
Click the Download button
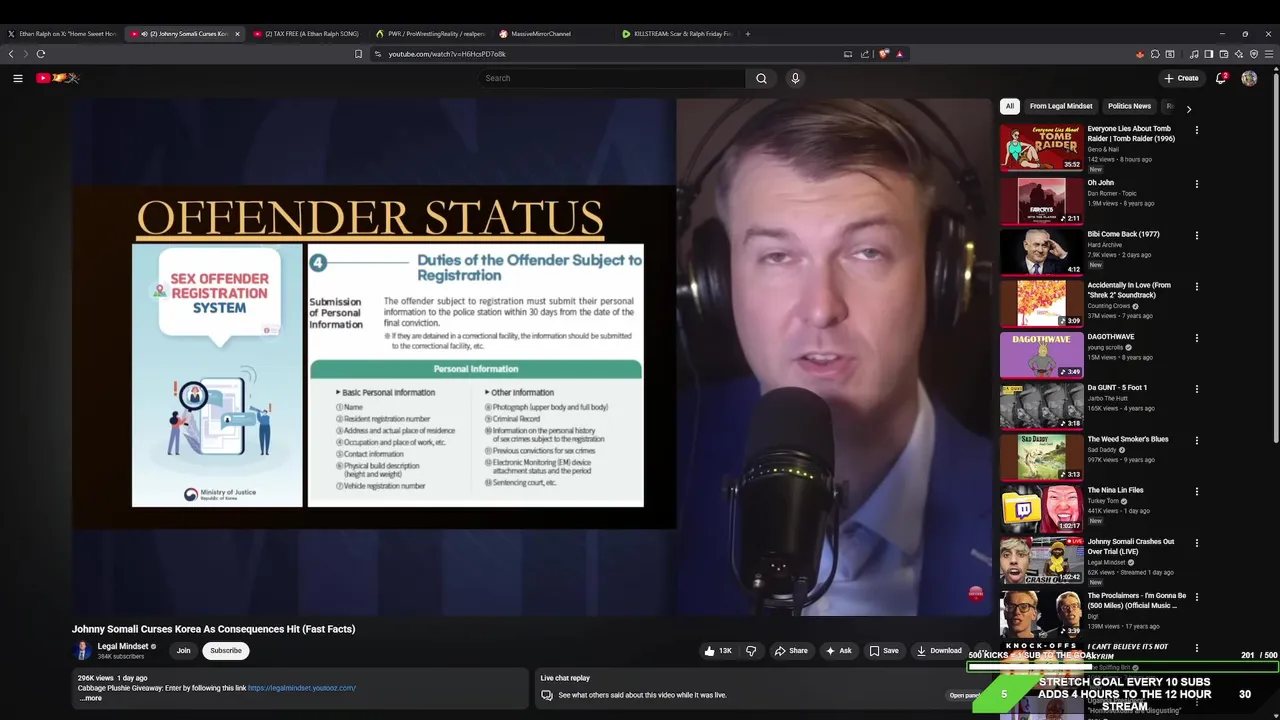pyautogui.click(x=939, y=651)
